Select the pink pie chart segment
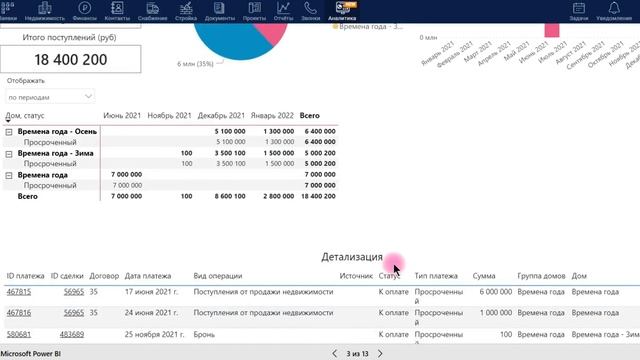640x360 pixels. 274,32
